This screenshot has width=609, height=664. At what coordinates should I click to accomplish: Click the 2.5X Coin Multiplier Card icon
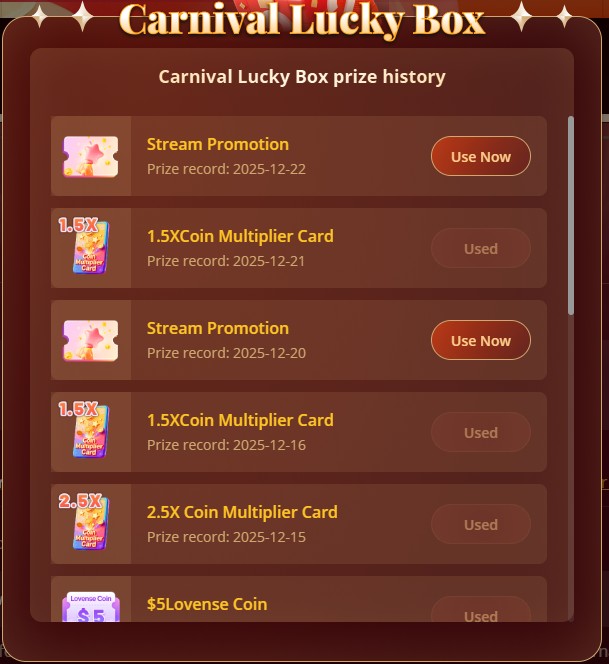click(x=84, y=522)
